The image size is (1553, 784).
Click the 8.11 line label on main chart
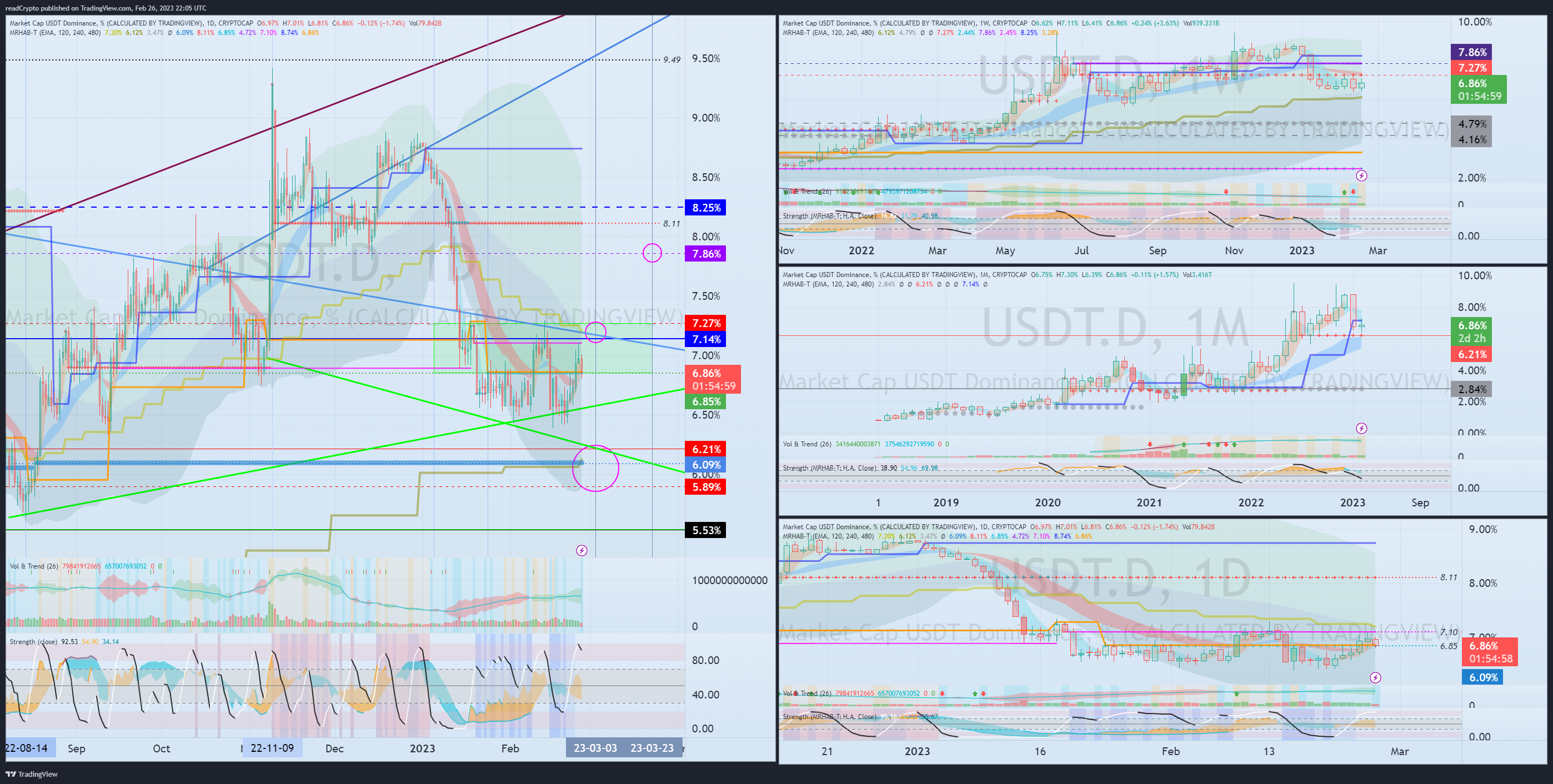coord(672,224)
